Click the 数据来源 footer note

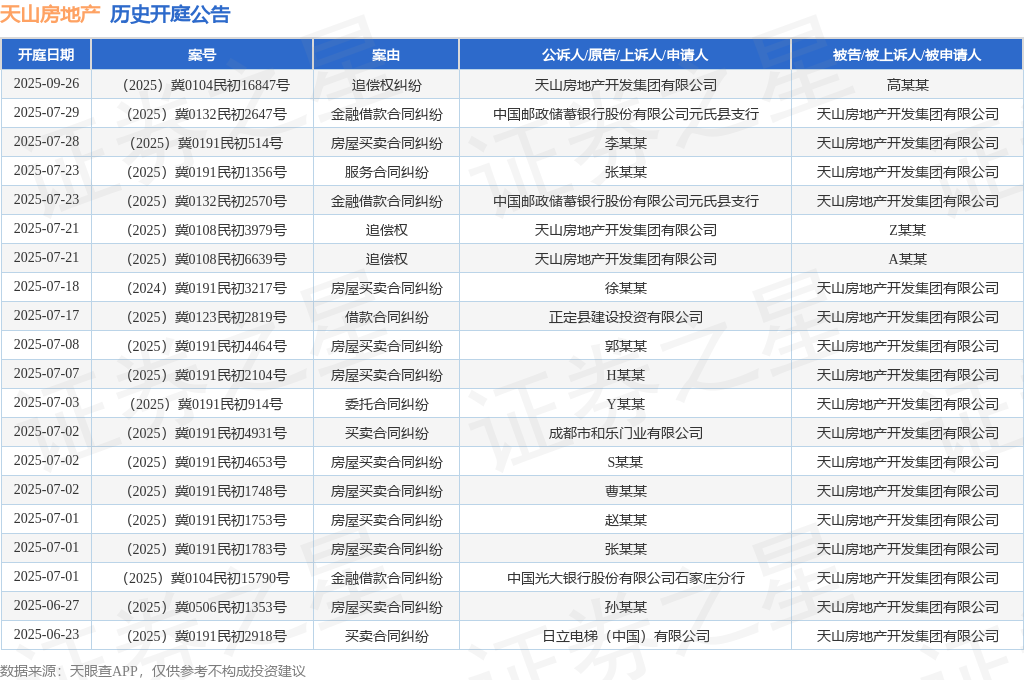point(153,671)
